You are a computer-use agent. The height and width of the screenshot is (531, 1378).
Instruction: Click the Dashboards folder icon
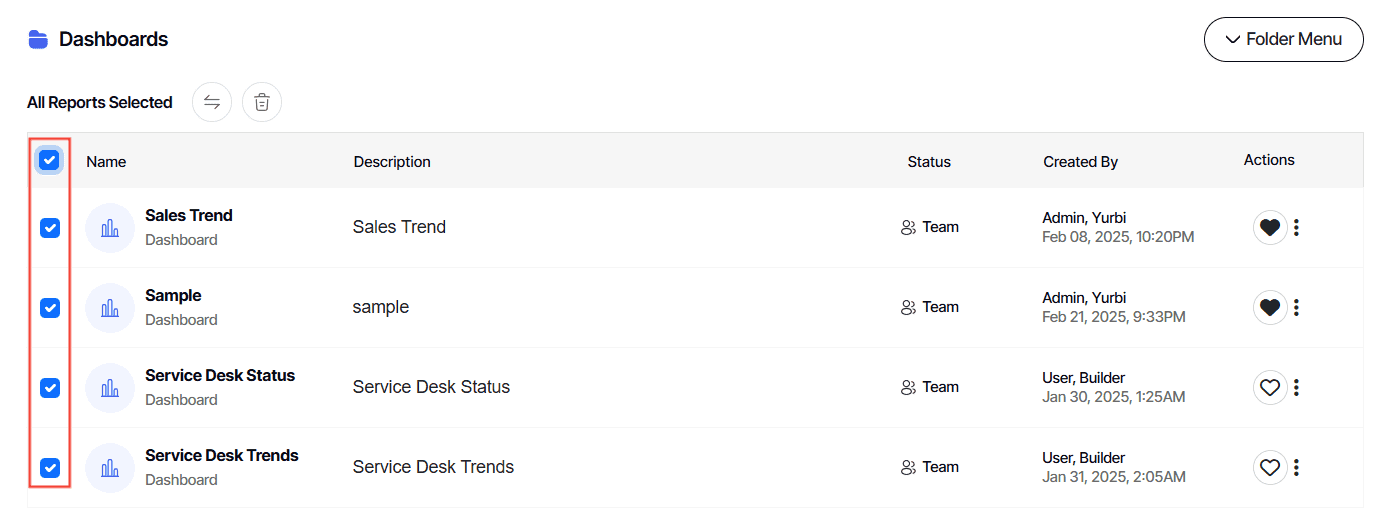38,39
